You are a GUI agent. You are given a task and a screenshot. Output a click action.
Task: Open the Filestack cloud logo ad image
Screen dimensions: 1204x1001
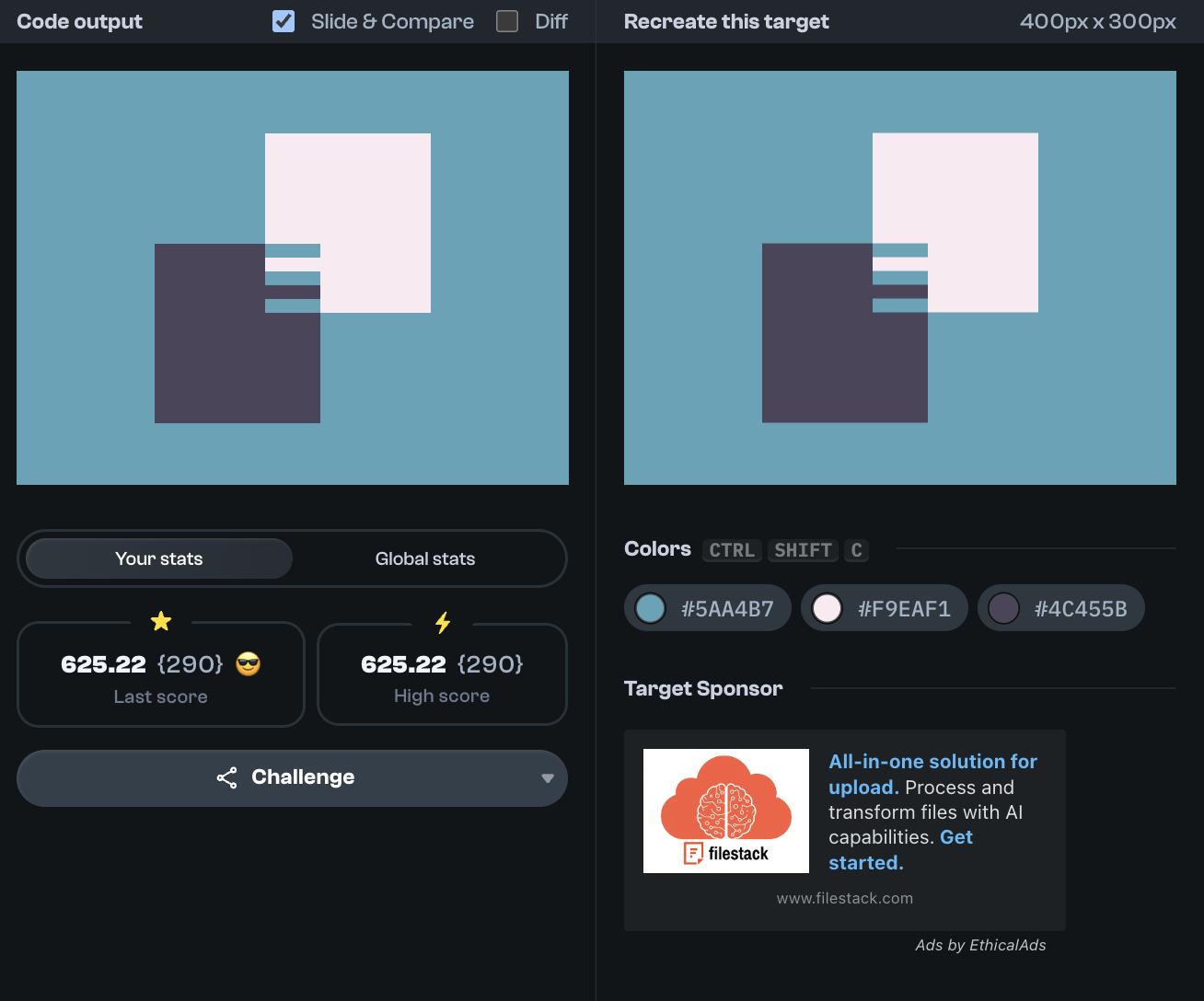[x=725, y=811]
